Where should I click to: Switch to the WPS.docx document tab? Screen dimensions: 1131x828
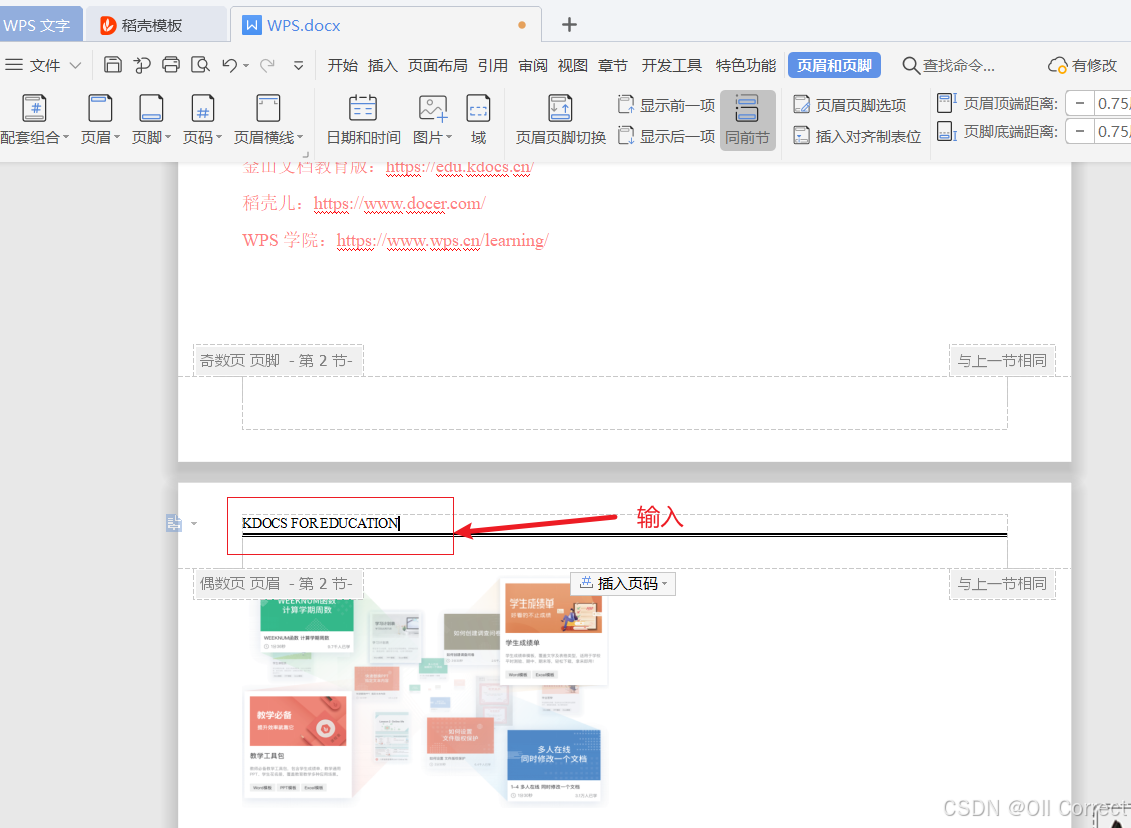(x=386, y=25)
